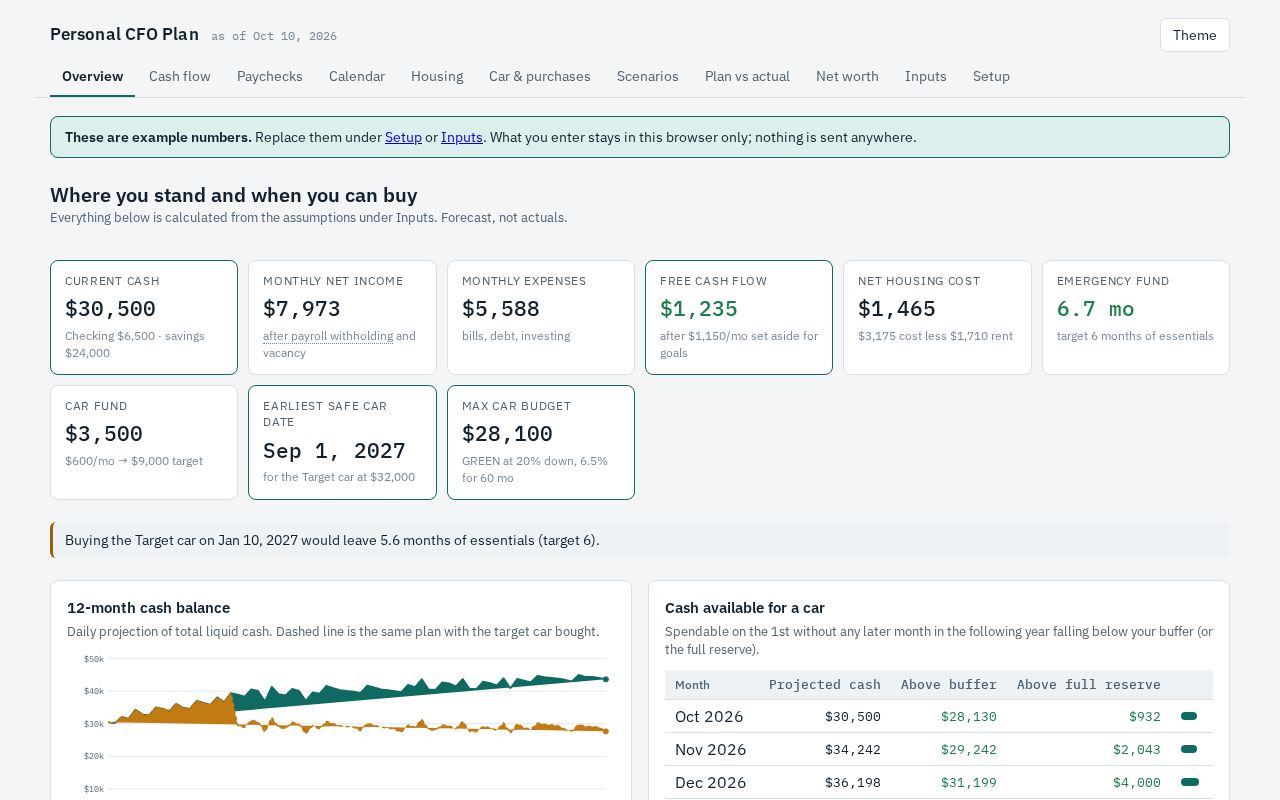Select the Overview tab
This screenshot has height=800, width=1280.
(93, 76)
